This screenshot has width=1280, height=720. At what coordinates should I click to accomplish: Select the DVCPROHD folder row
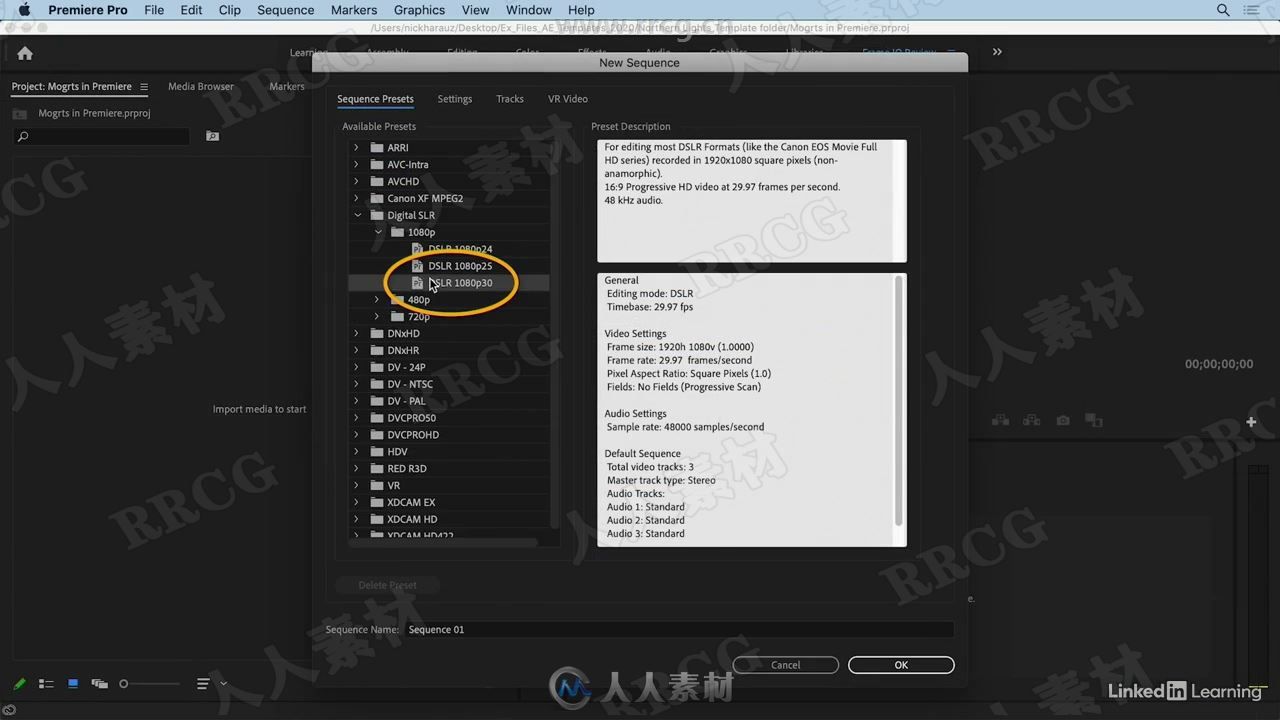449,435
